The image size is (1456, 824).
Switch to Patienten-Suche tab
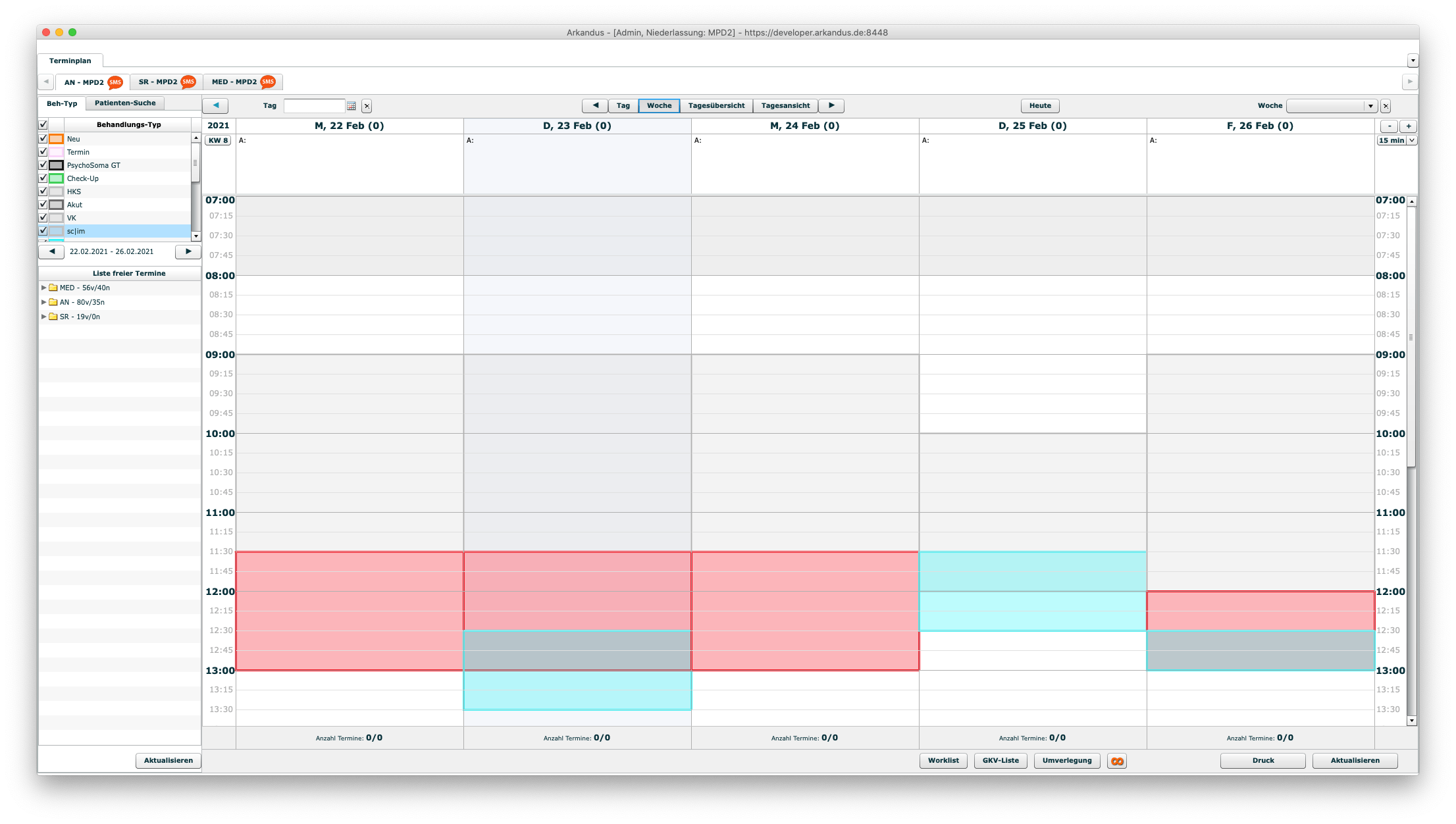[125, 103]
